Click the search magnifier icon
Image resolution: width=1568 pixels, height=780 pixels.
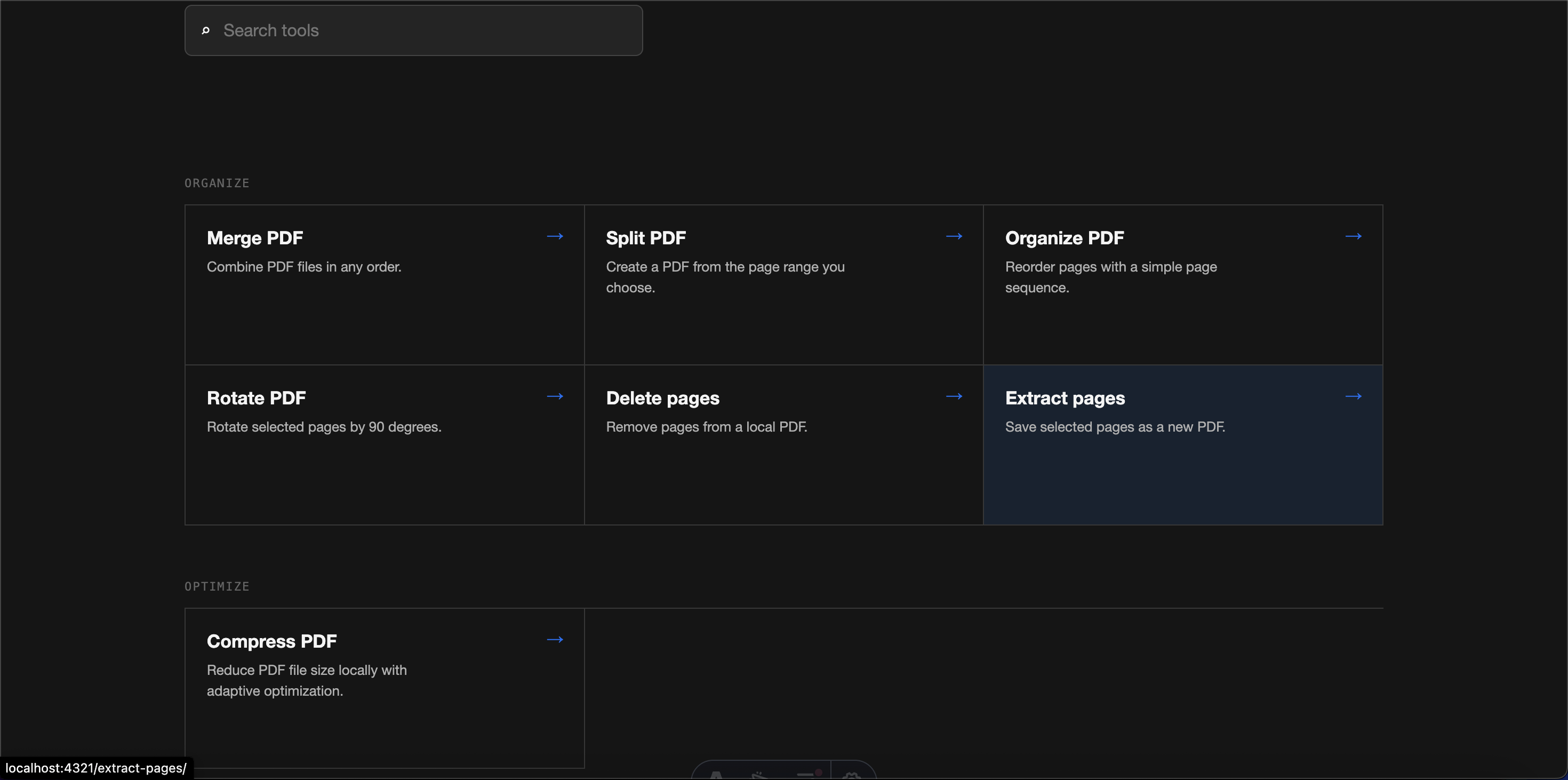tap(206, 30)
